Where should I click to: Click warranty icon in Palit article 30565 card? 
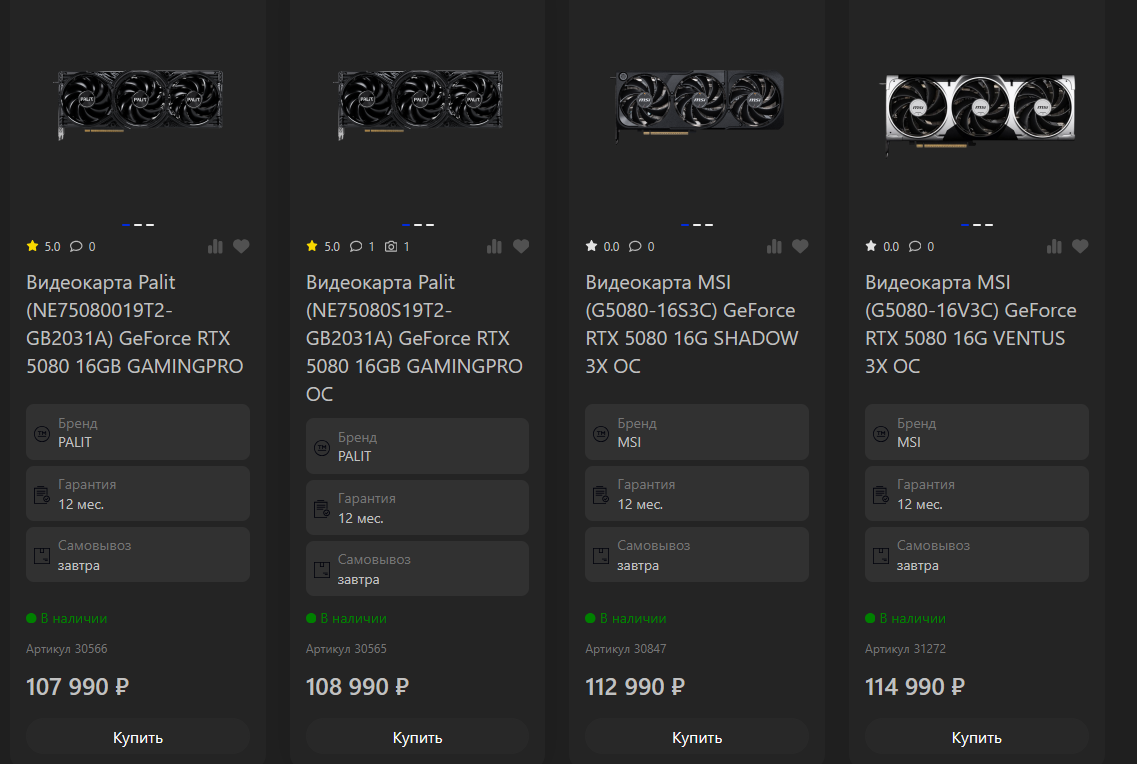[322, 509]
